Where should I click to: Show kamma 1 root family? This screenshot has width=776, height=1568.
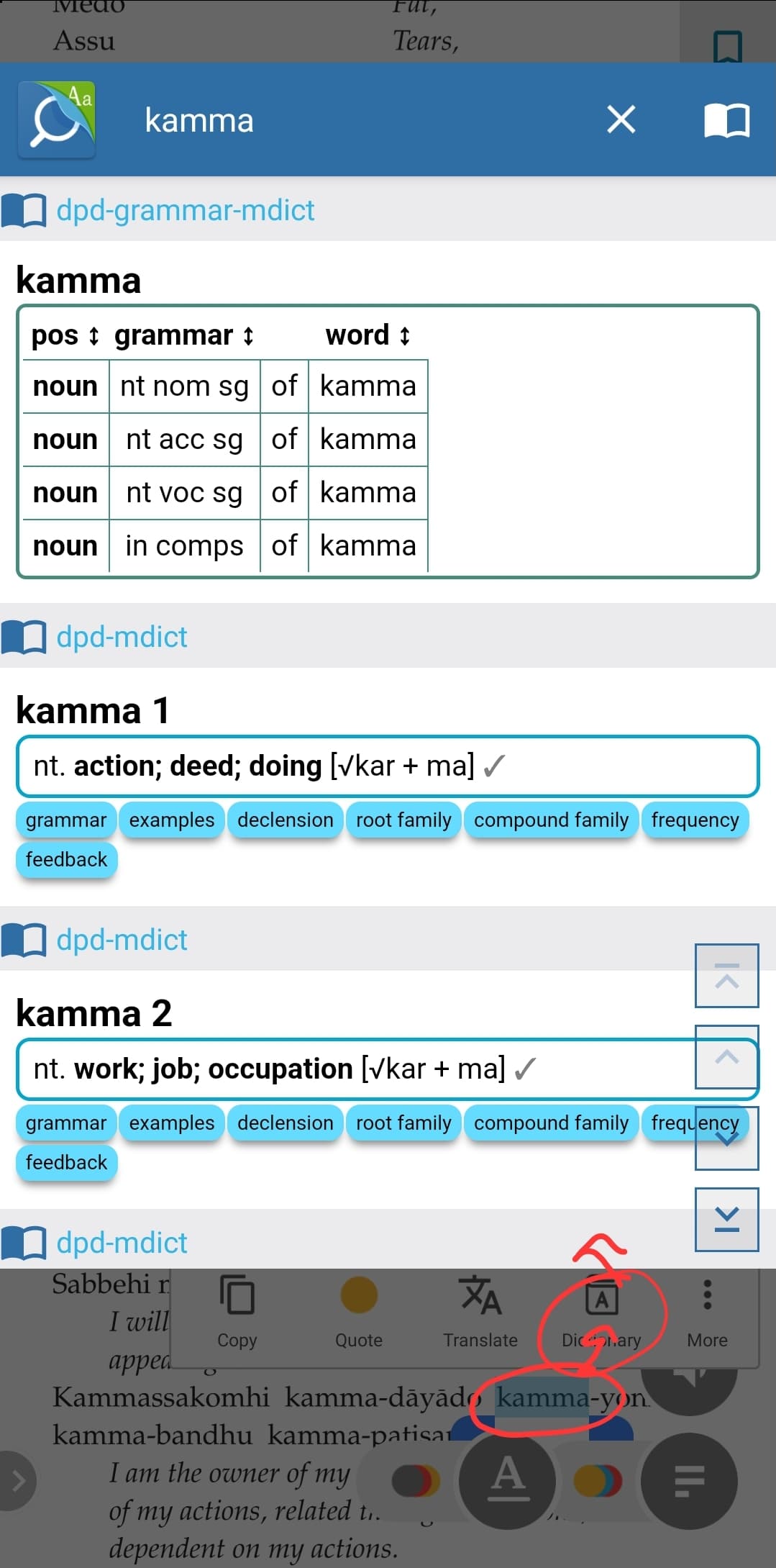point(403,820)
